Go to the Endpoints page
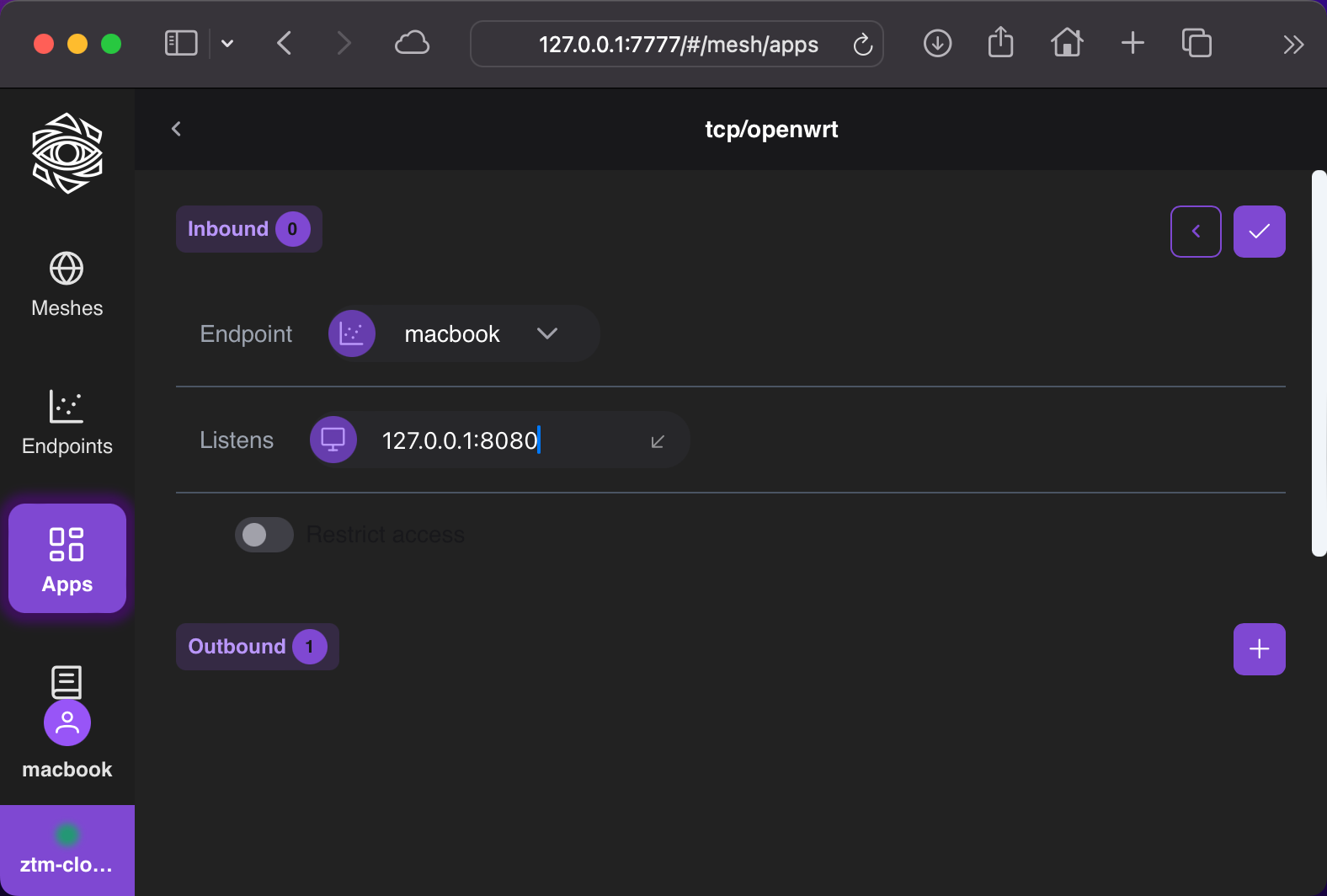Image resolution: width=1327 pixels, height=896 pixels. click(x=67, y=423)
